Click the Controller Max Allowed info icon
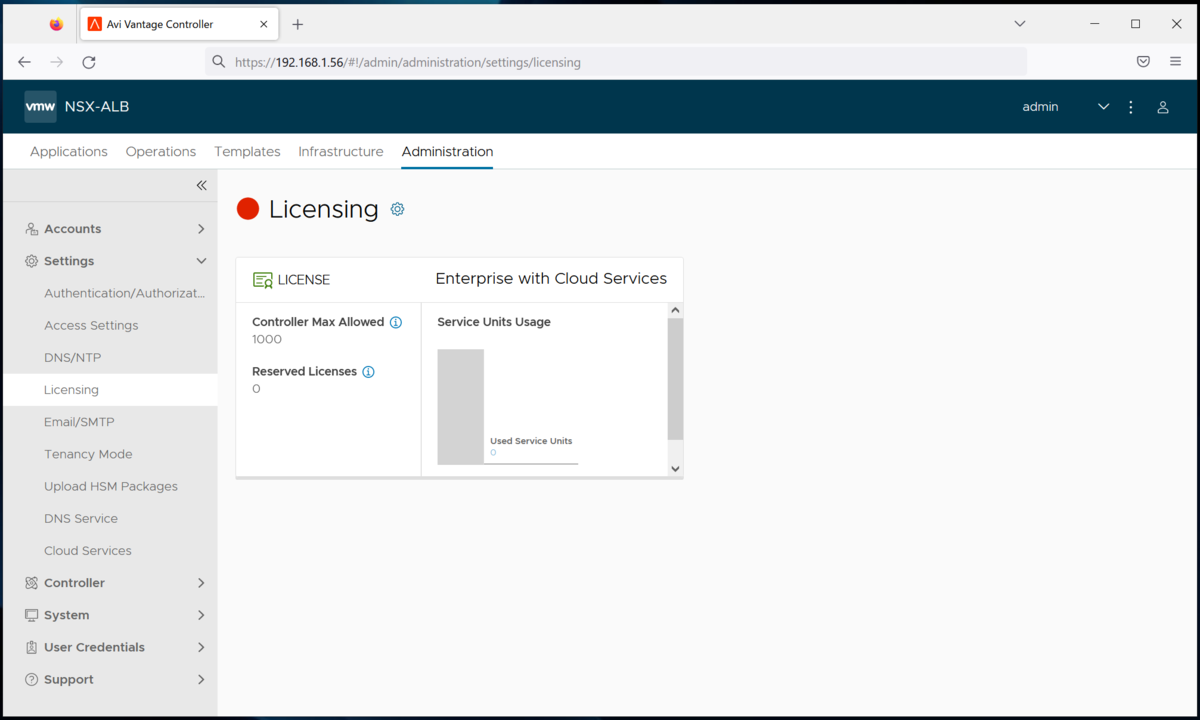This screenshot has width=1200, height=720. 396,322
